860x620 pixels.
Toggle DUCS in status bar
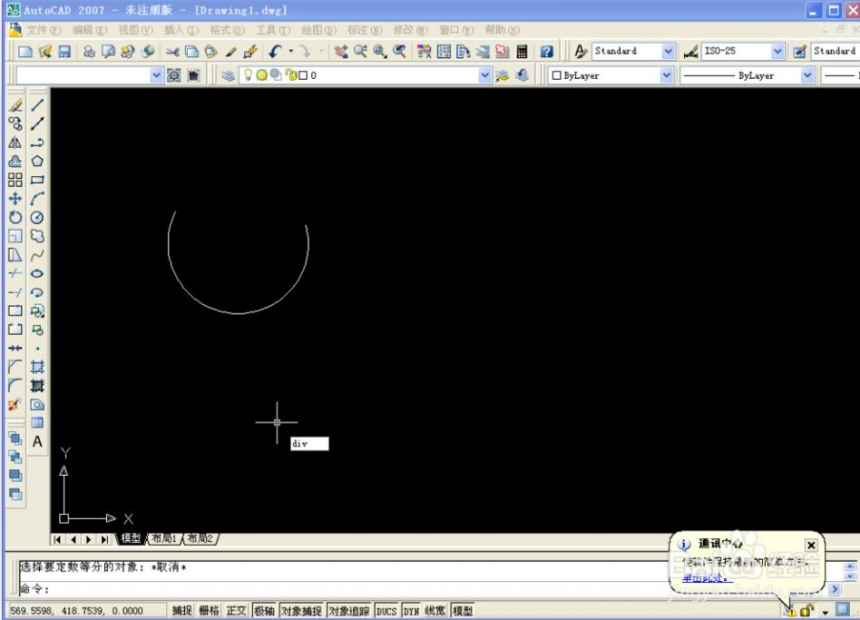pos(386,611)
